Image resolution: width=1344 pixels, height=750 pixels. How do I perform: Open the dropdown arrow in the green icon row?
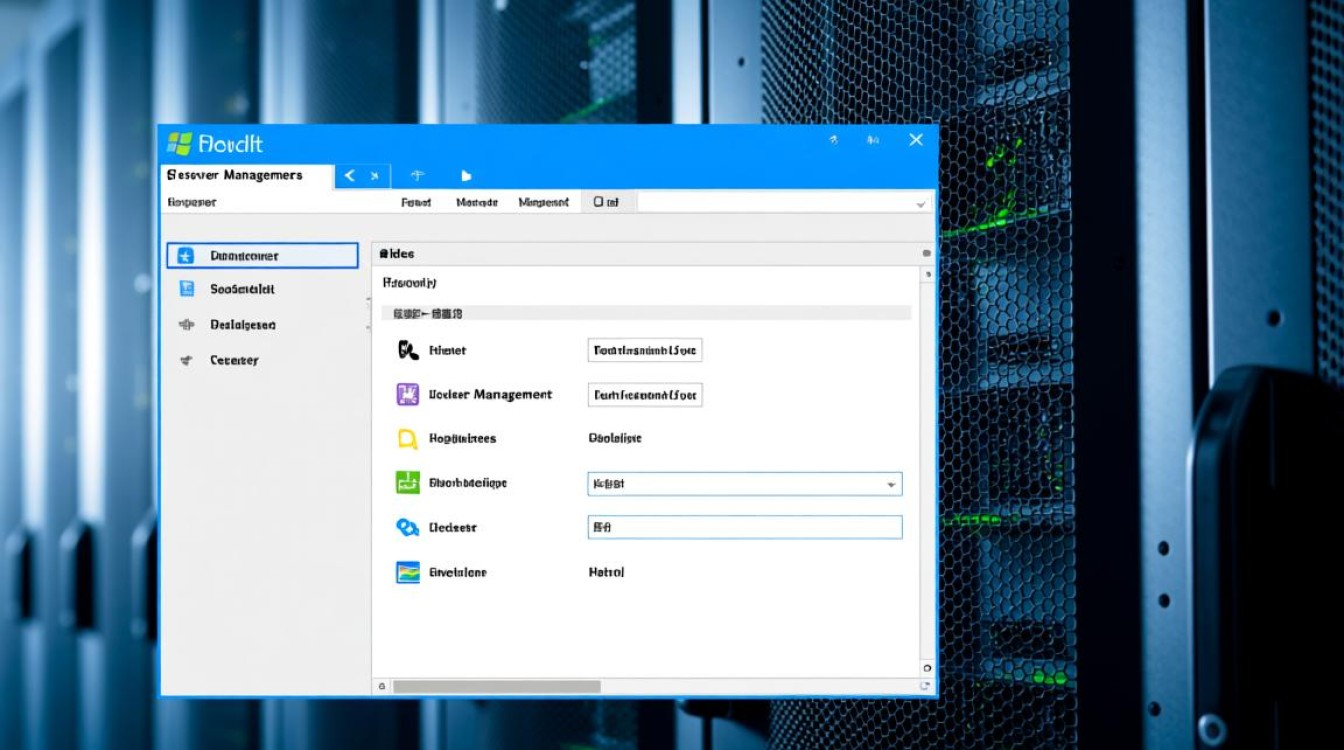[x=890, y=484]
